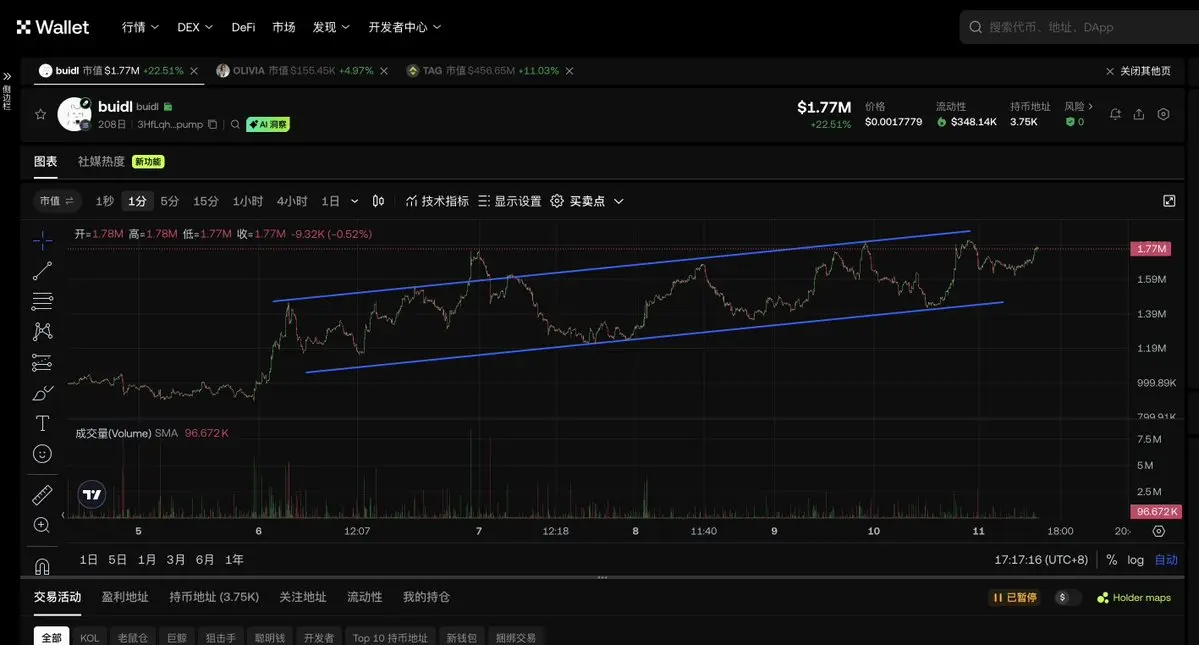Expand the 行情 navigation dropdown

pyautogui.click(x=140, y=28)
